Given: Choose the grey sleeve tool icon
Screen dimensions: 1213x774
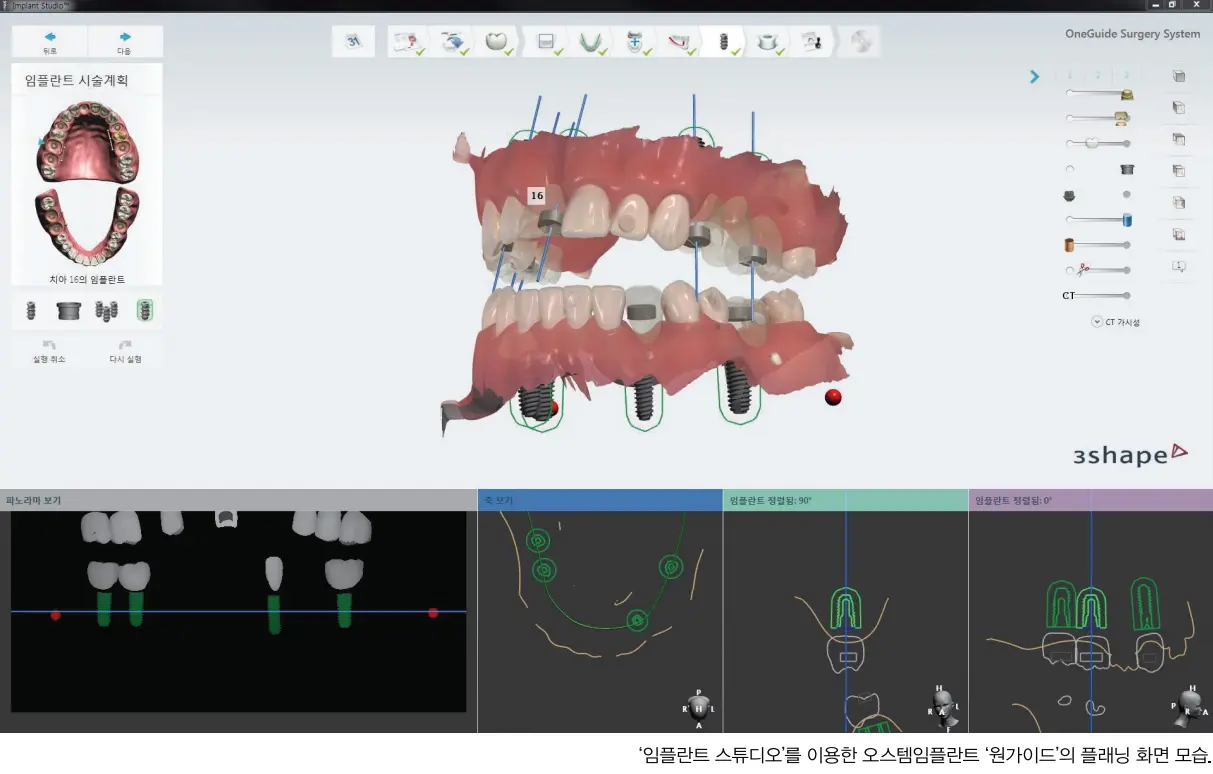Looking at the screenshot, I should (x=68, y=311).
